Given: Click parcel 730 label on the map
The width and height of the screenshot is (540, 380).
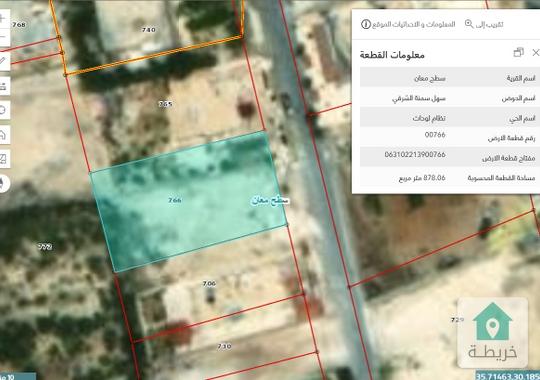Looking at the screenshot, I should (225, 346).
